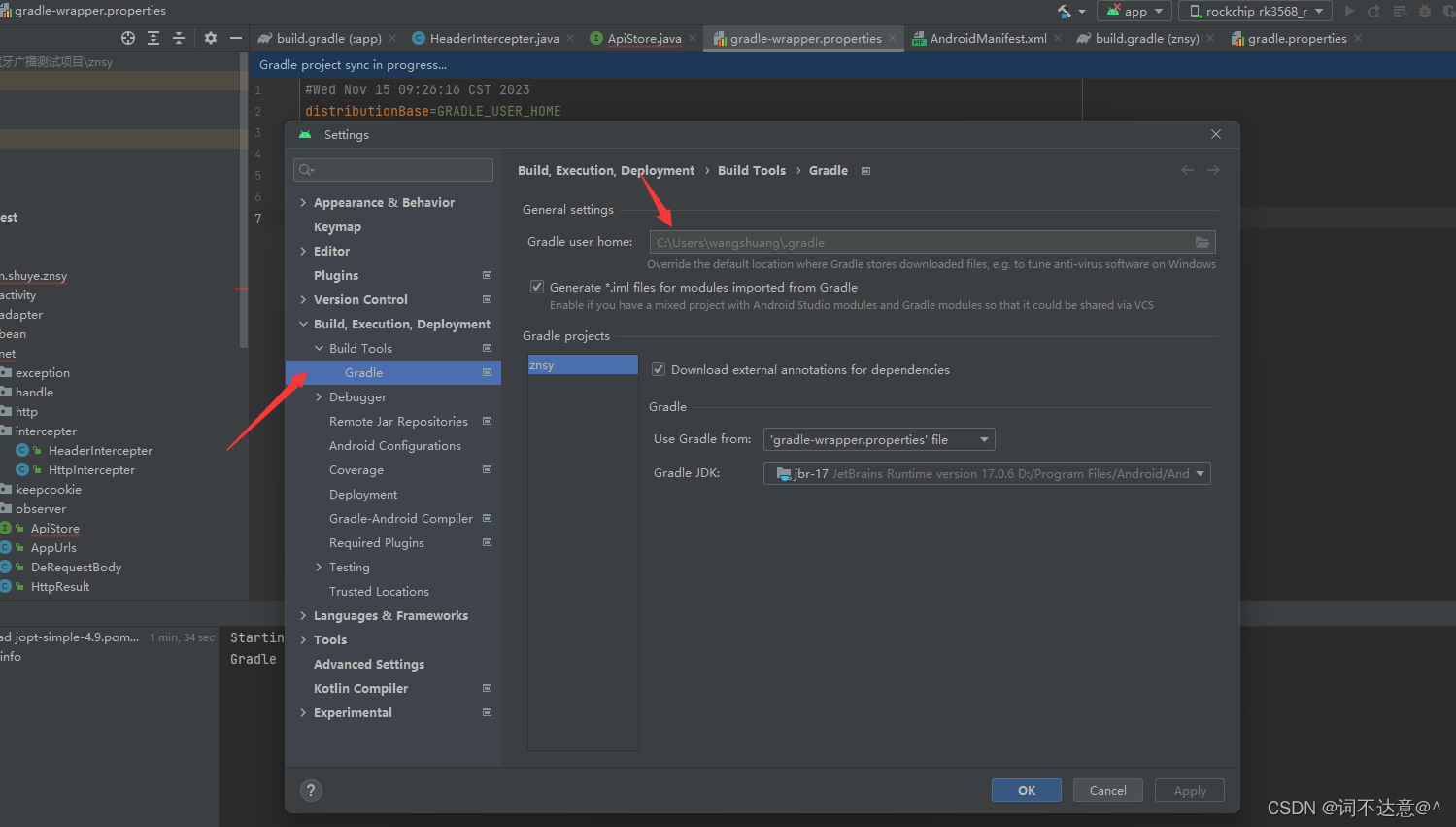Click the Attach Profiler icon in toolbar
The height and width of the screenshot is (827, 1456).
[1449, 12]
